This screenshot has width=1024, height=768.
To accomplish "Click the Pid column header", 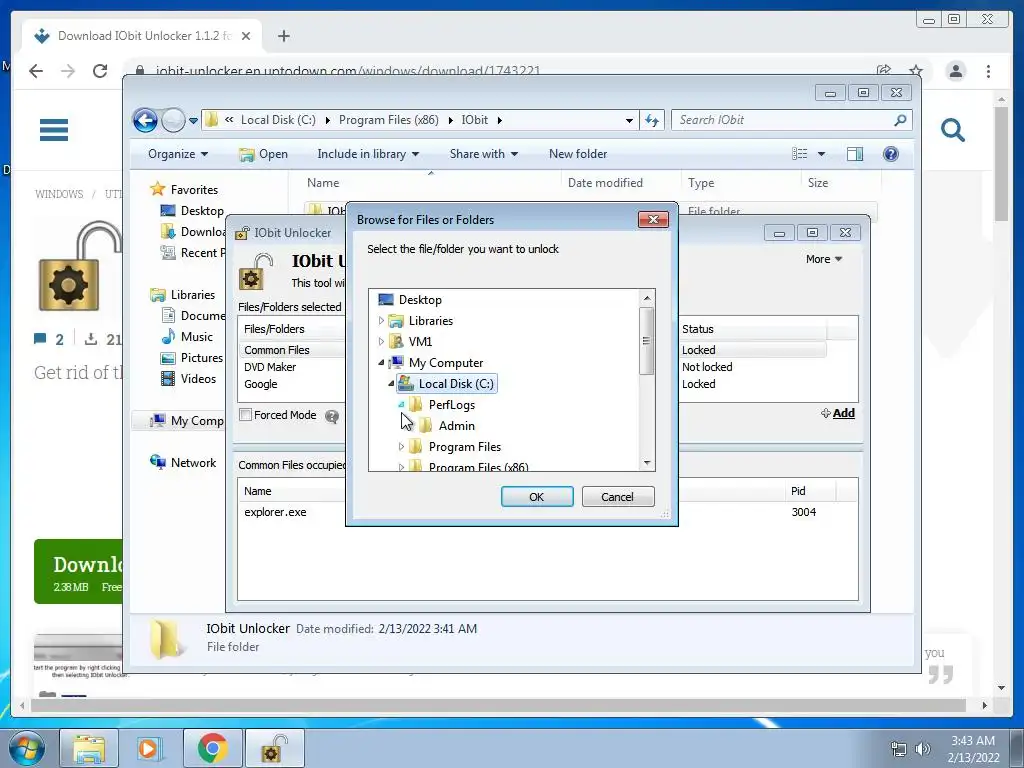I will coord(810,491).
